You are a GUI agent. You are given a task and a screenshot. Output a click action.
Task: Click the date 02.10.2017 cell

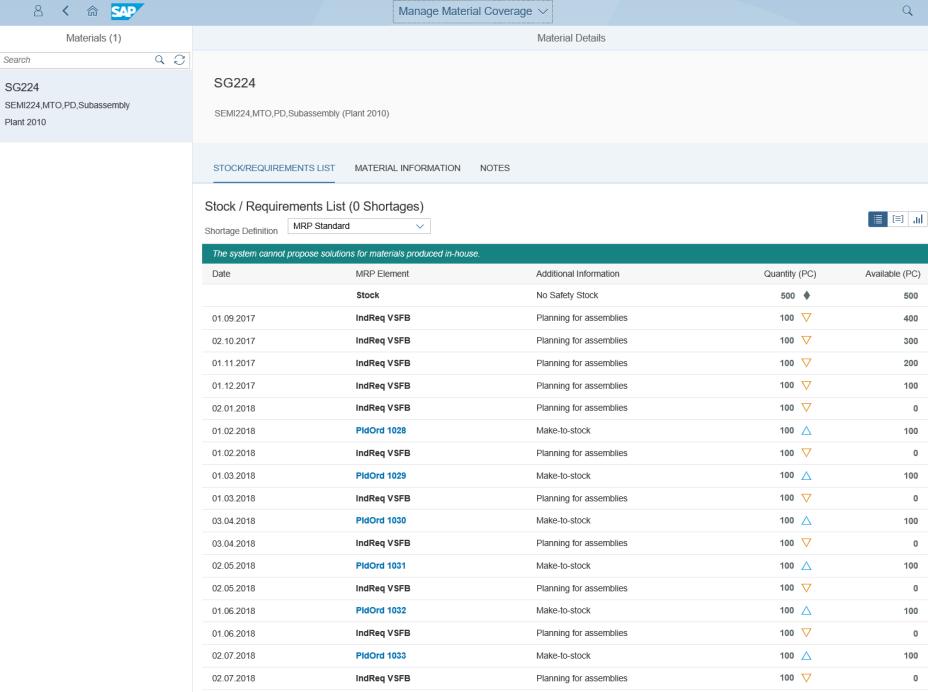233,341
